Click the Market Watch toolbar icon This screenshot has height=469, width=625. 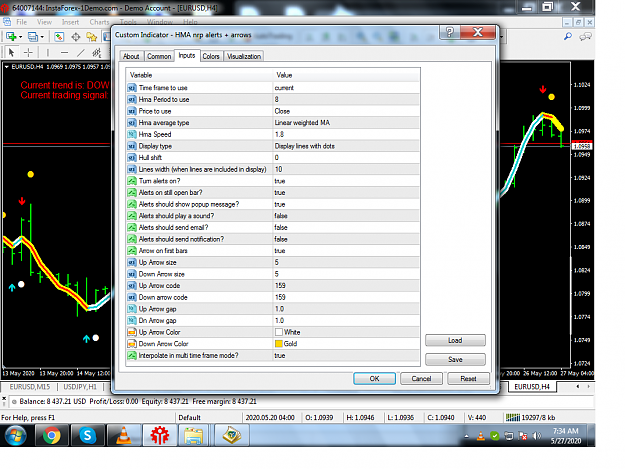click(x=59, y=37)
